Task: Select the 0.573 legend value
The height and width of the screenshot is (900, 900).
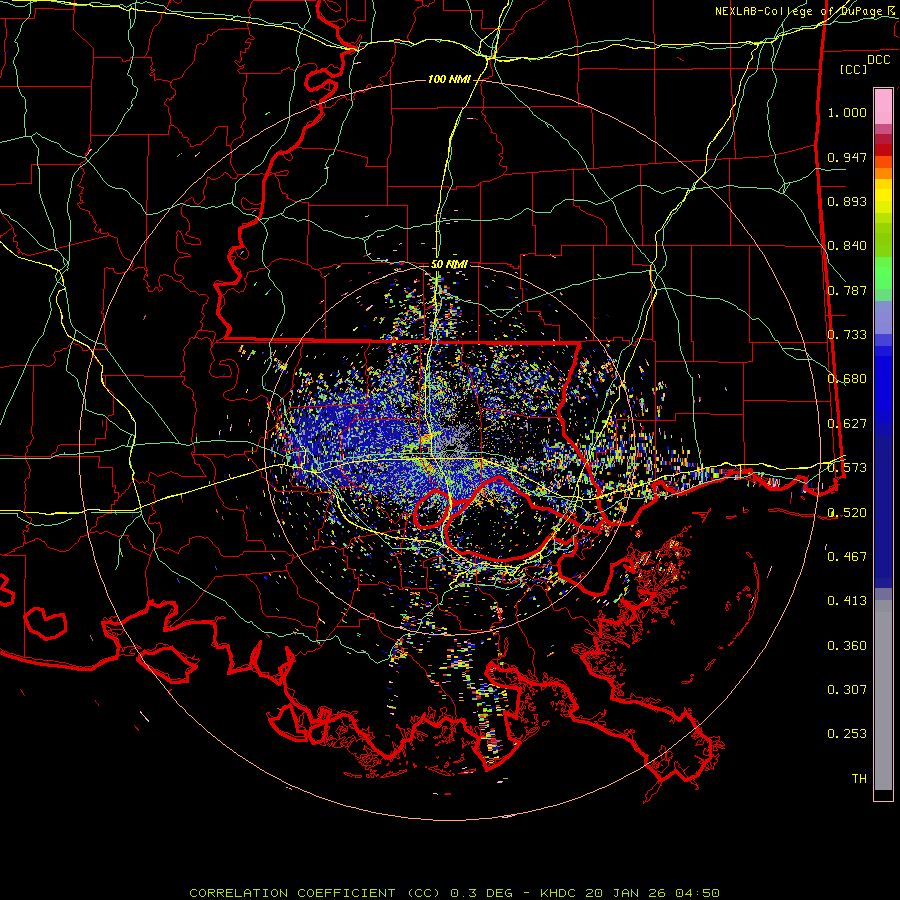Action: coord(847,468)
